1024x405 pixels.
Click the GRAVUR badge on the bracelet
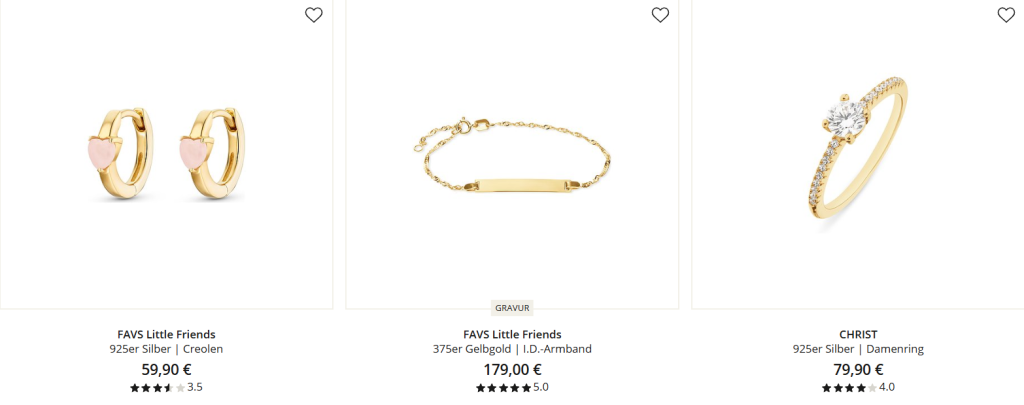click(x=512, y=308)
